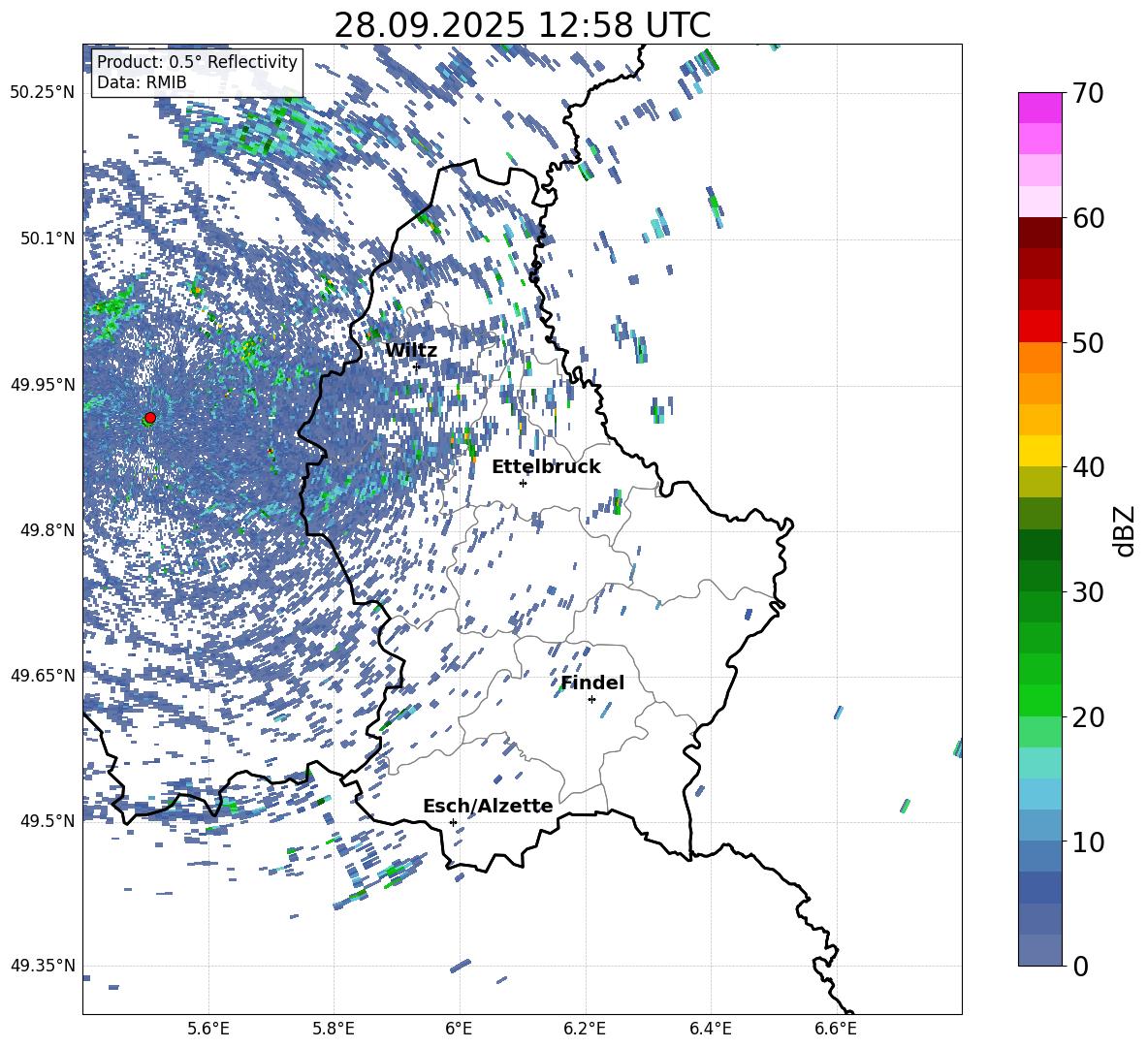Click the Product: 0.5° Reflectivity text

(x=197, y=62)
